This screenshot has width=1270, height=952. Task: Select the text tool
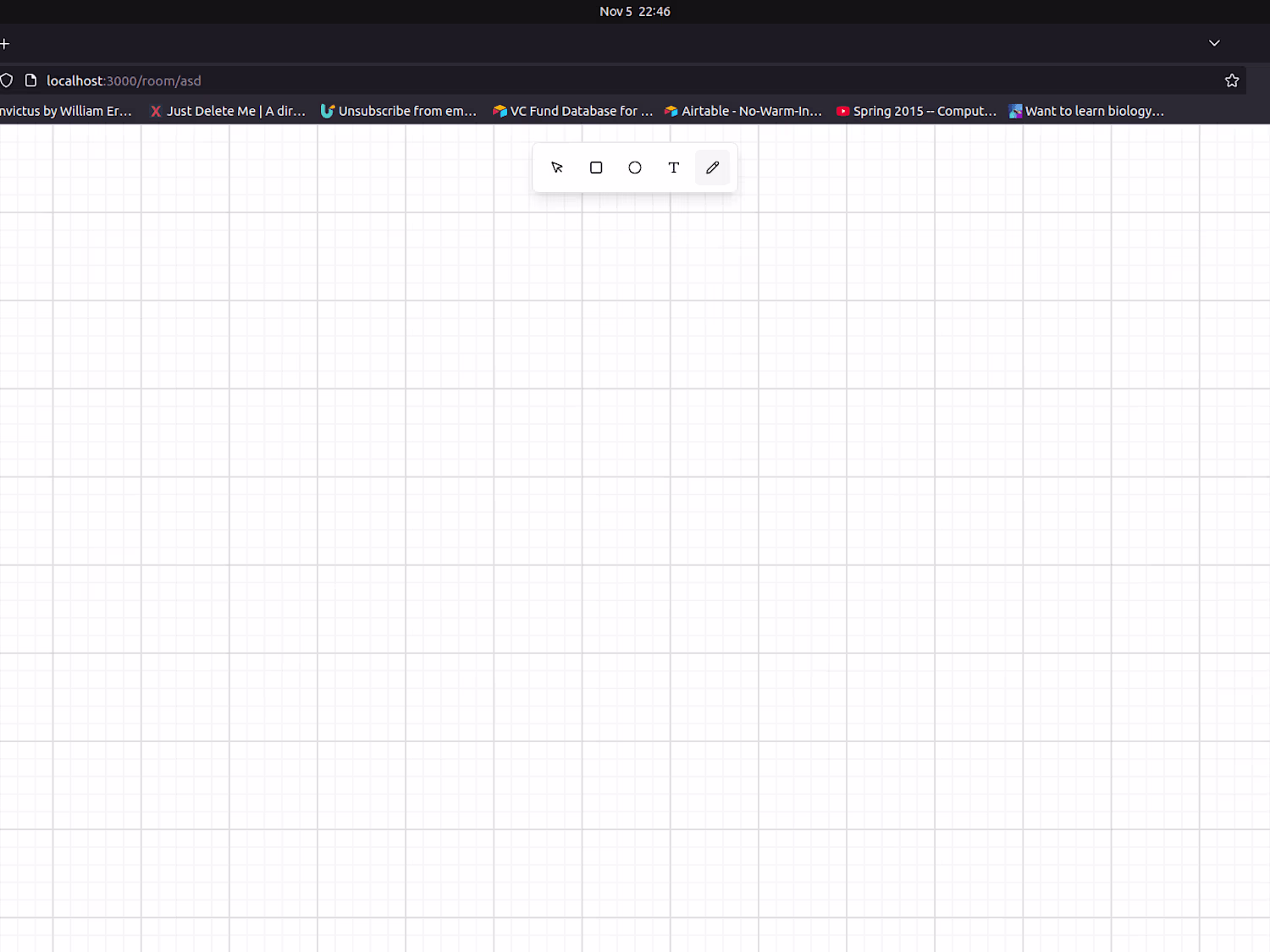[674, 168]
